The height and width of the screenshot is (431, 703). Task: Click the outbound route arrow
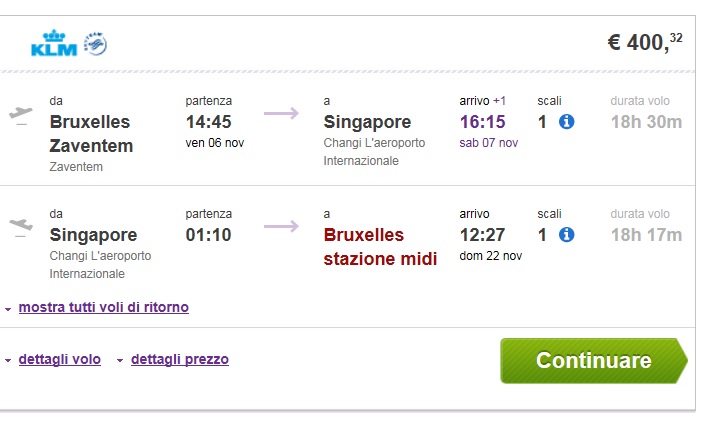coord(281,113)
